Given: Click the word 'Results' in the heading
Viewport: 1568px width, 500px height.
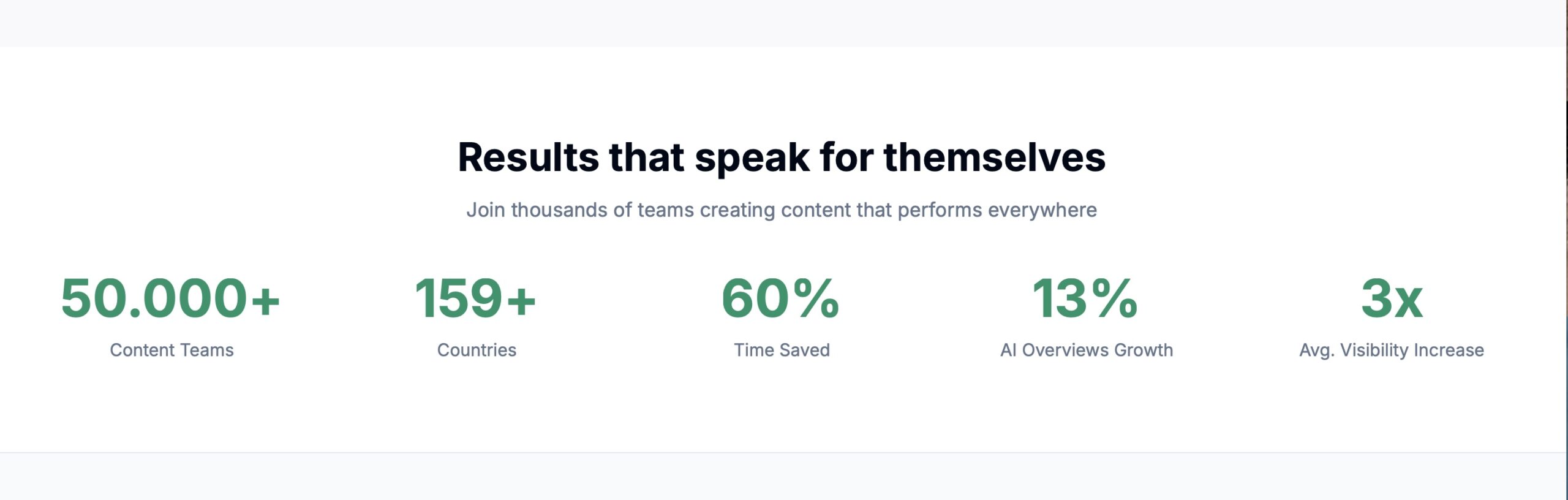Looking at the screenshot, I should click(x=528, y=157).
